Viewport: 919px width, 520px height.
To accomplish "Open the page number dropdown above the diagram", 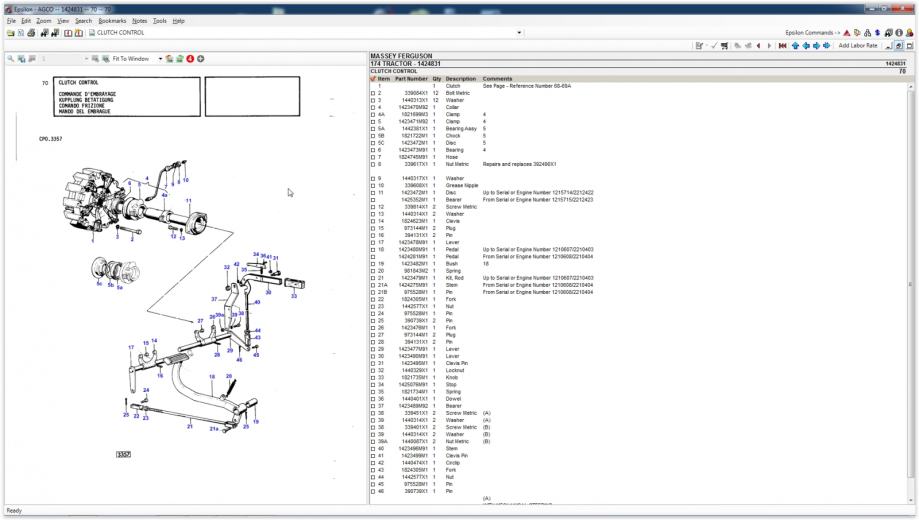I will pyautogui.click(x=86, y=59).
